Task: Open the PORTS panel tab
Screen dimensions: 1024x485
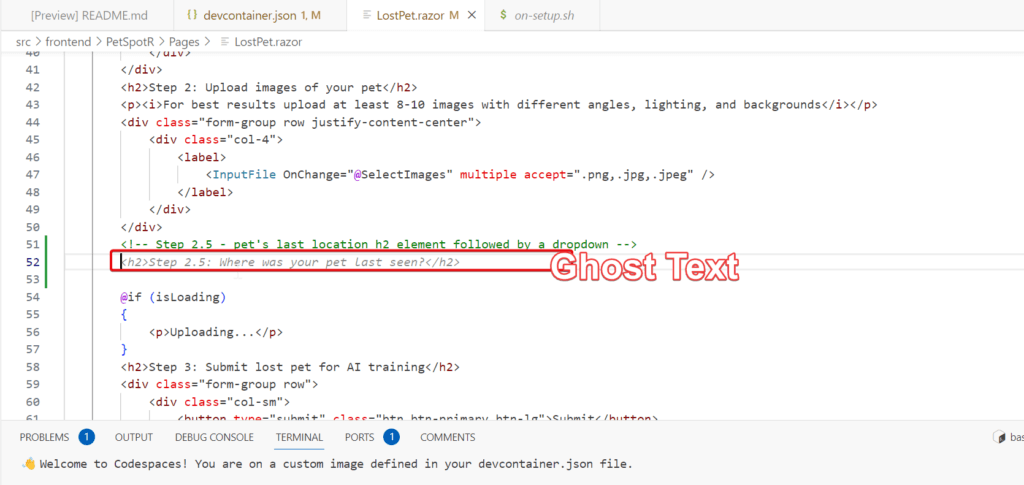Action: [x=360, y=437]
